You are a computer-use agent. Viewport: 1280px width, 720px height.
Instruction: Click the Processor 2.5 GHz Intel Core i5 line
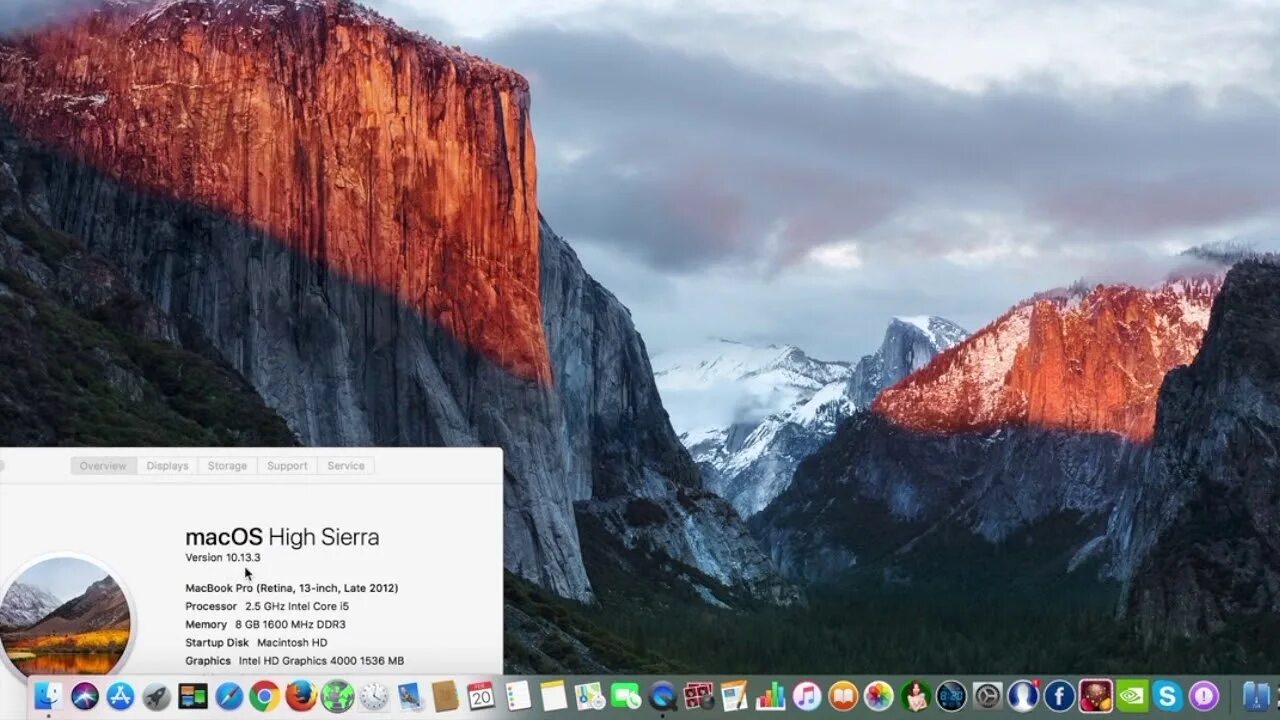click(267, 606)
